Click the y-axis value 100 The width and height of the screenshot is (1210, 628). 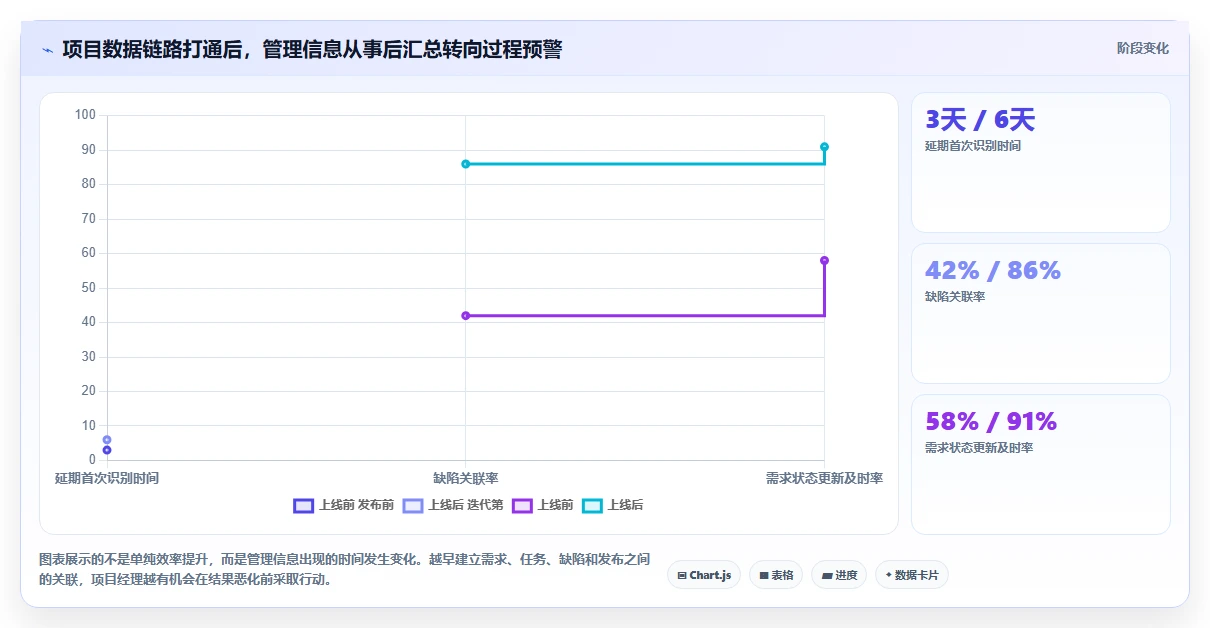[x=85, y=115]
